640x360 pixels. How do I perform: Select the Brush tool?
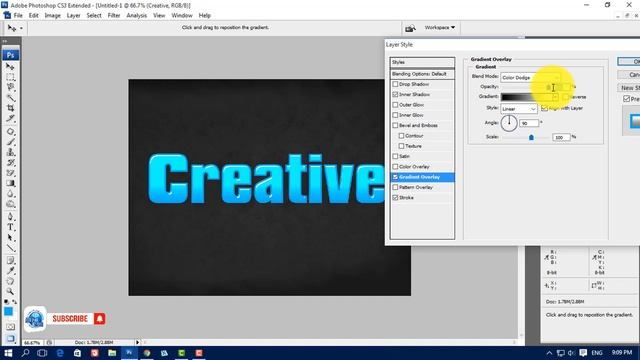click(x=11, y=142)
